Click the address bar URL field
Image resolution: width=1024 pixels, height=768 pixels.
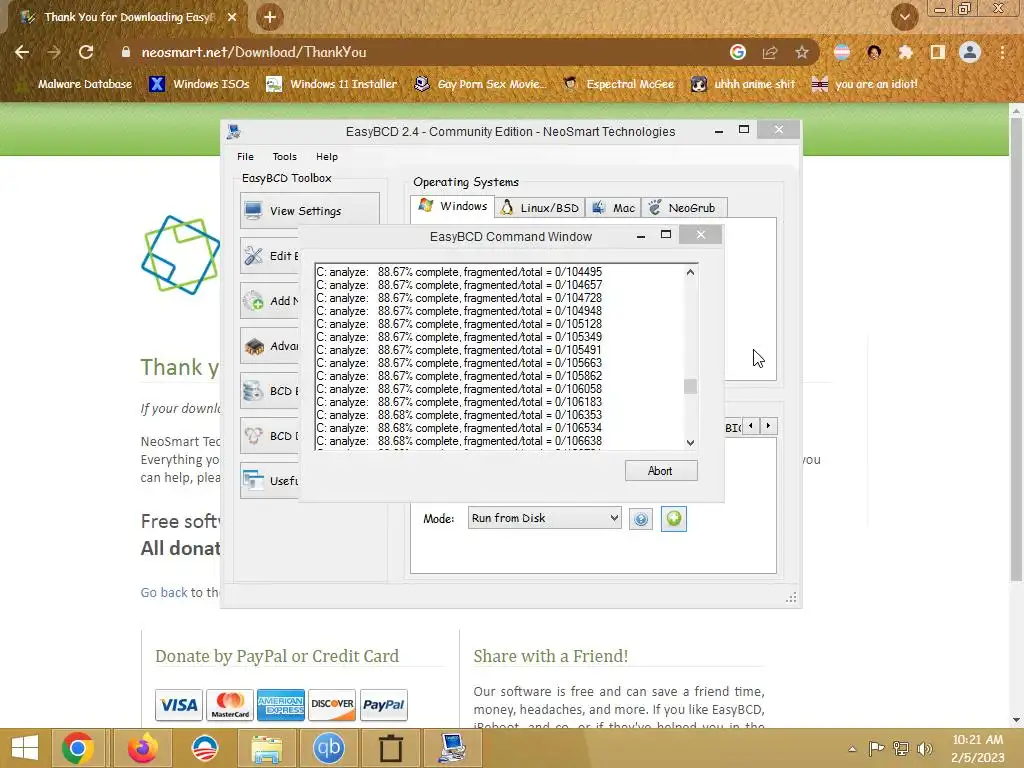pyautogui.click(x=418, y=52)
